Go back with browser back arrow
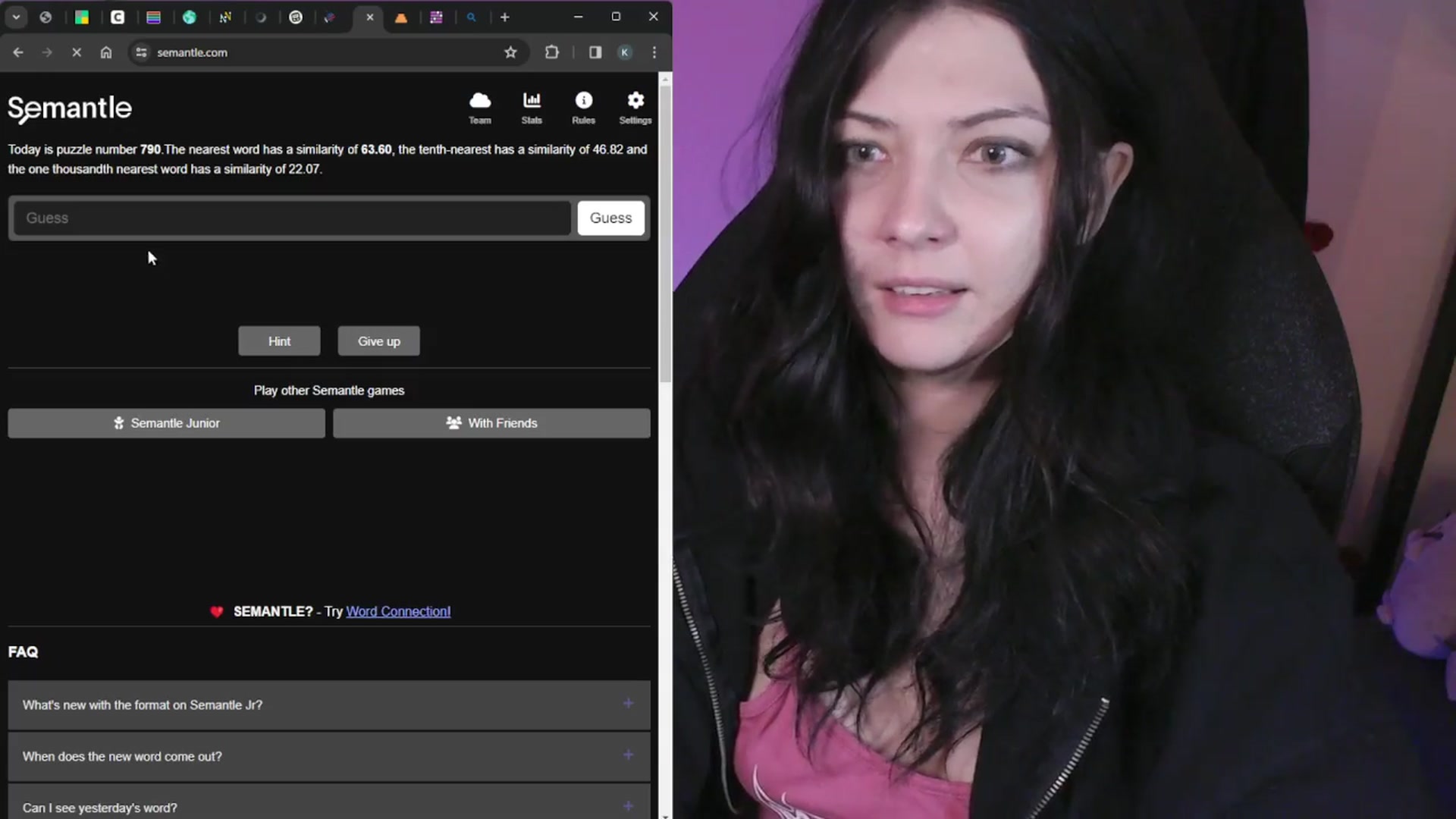The height and width of the screenshot is (819, 1456). coord(18,52)
